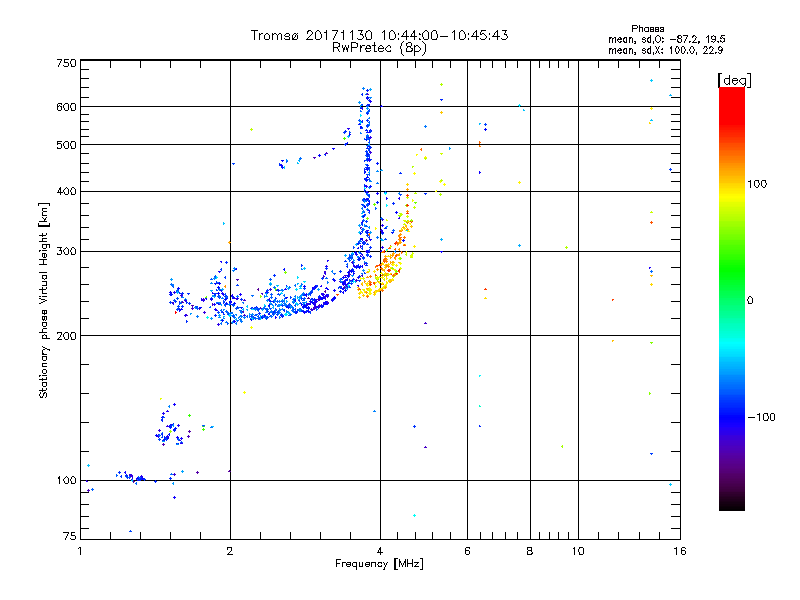
Task: Click the y-axis tick label '500'
Action: [x=66, y=145]
